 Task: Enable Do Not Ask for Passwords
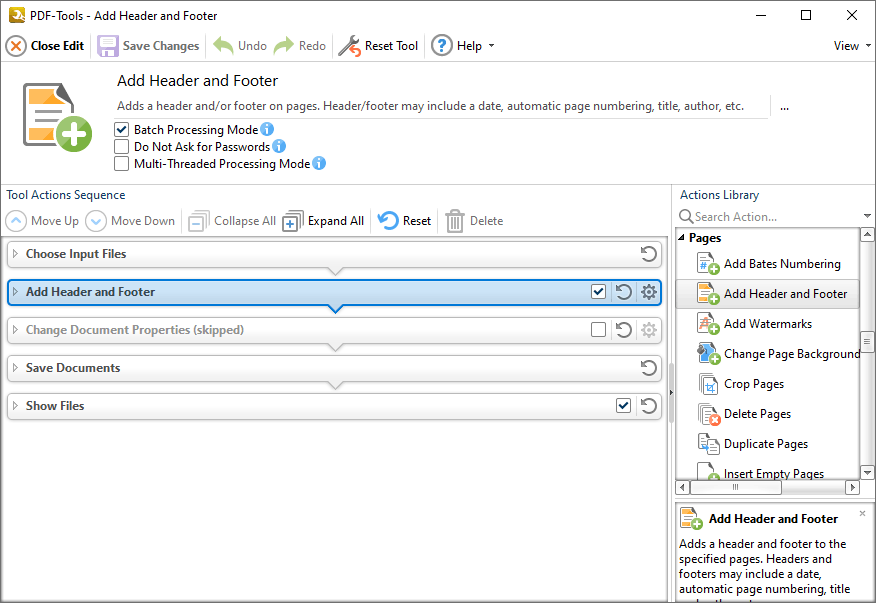pyautogui.click(x=121, y=146)
